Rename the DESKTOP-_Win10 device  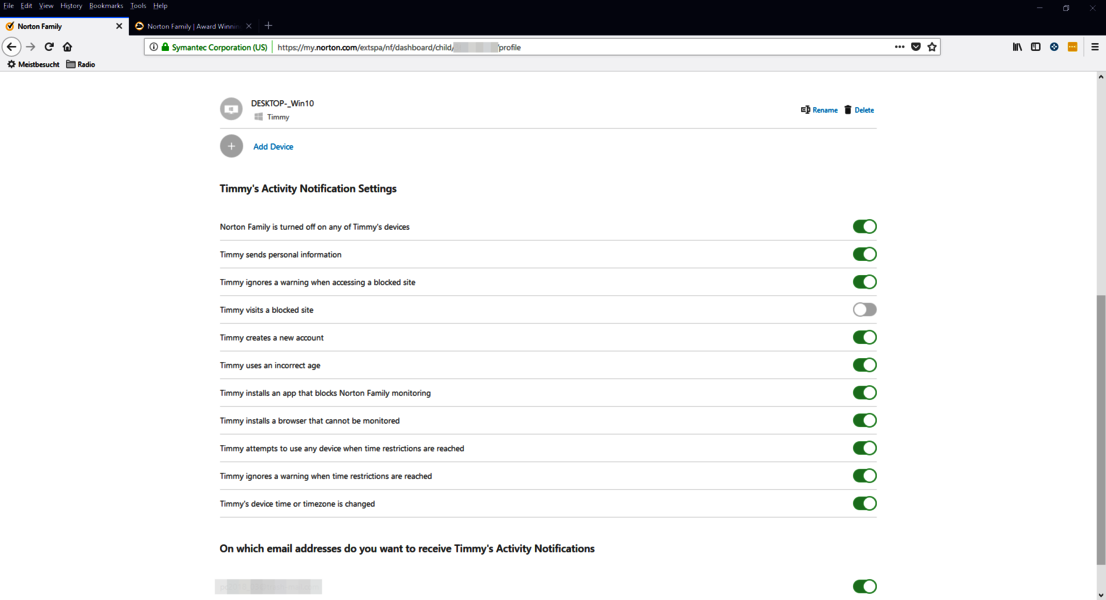point(819,110)
